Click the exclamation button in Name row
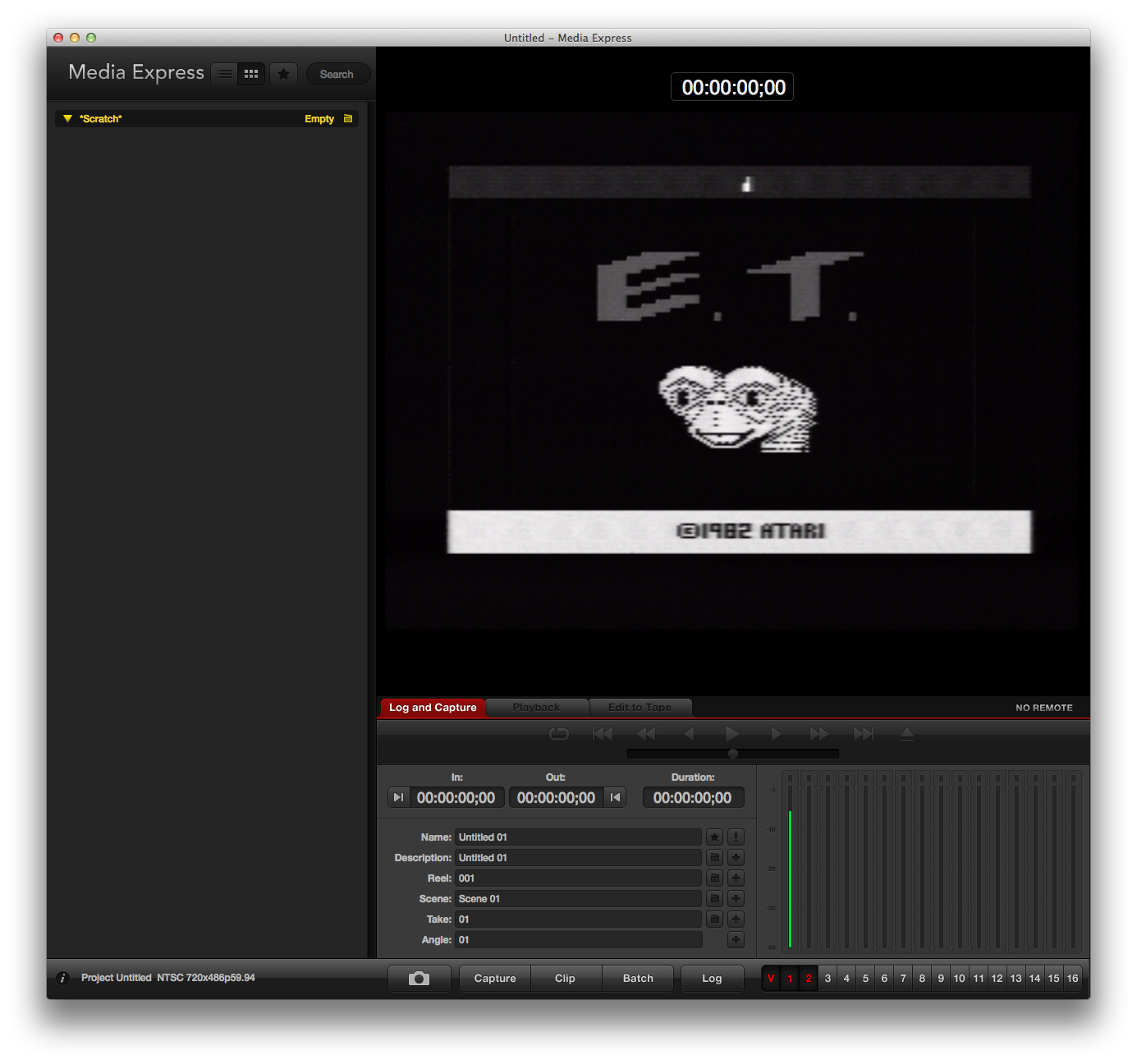 pos(736,837)
